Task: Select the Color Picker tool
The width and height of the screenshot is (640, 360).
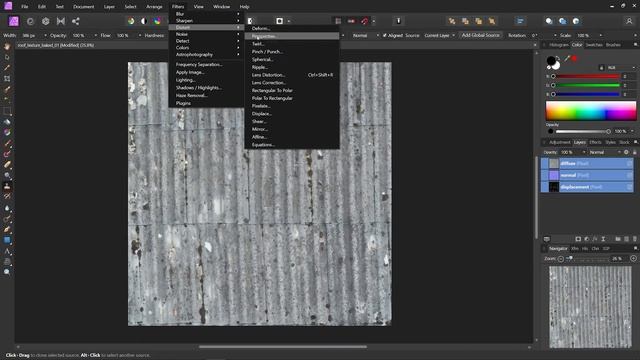Action: [x=7, y=68]
